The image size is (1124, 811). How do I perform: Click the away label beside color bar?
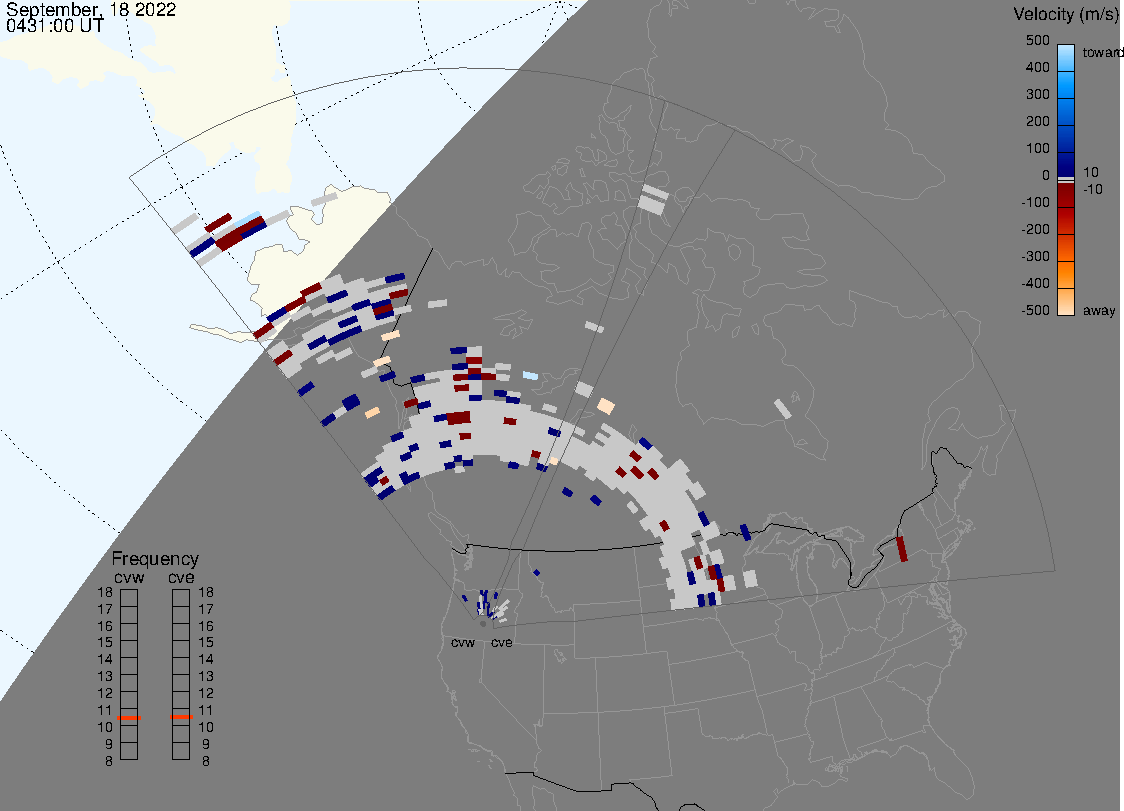(1099, 310)
